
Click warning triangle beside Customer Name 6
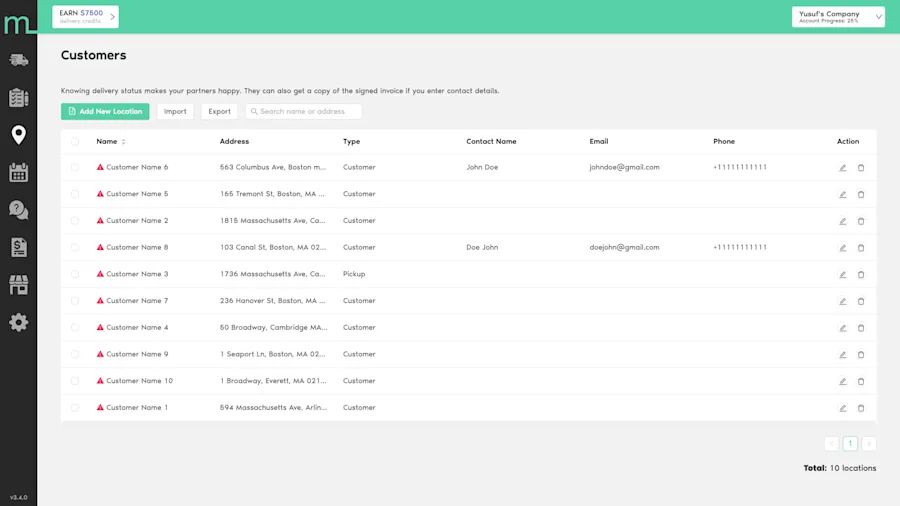pyautogui.click(x=100, y=167)
